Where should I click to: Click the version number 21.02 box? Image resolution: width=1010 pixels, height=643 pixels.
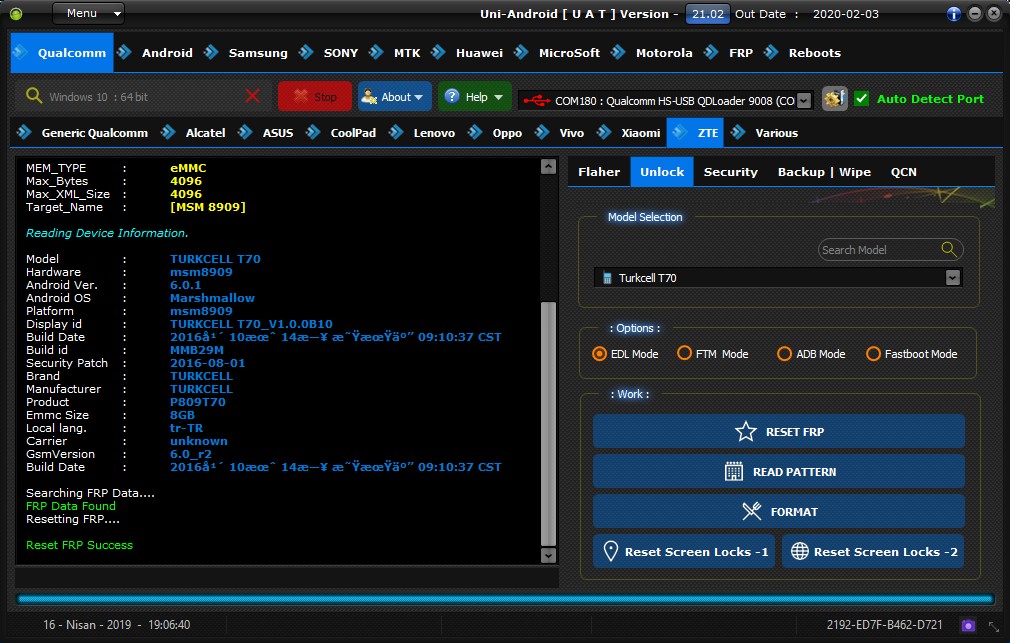707,14
